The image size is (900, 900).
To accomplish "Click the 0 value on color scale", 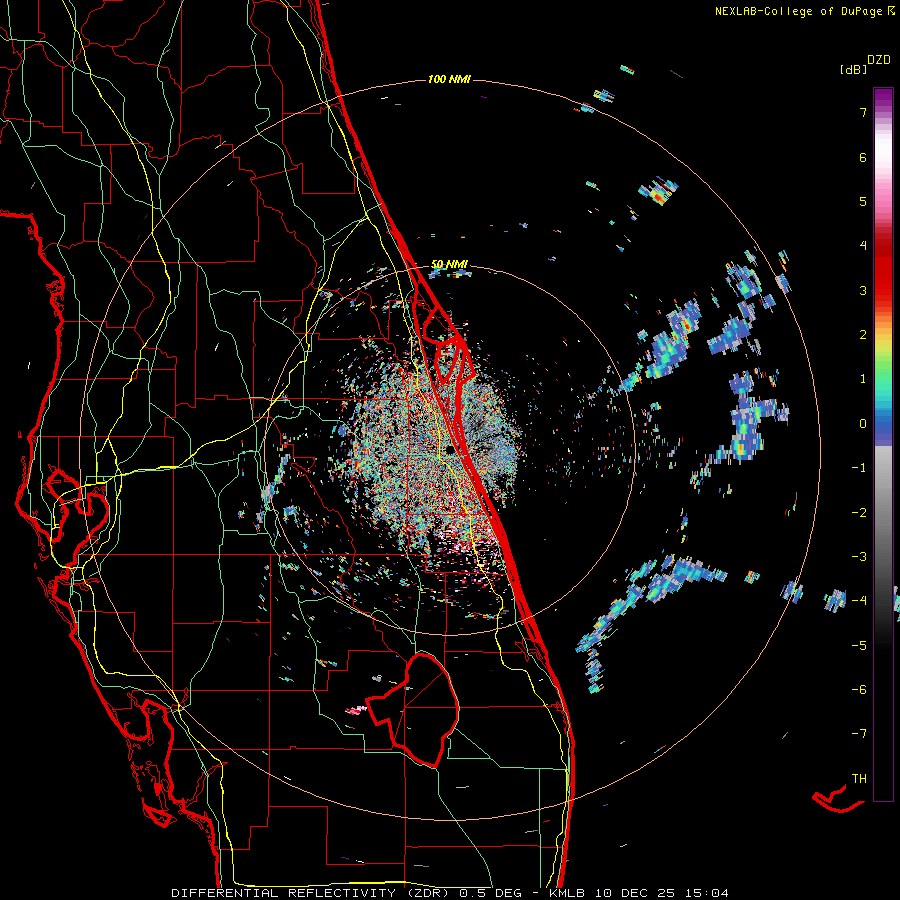I will [863, 424].
